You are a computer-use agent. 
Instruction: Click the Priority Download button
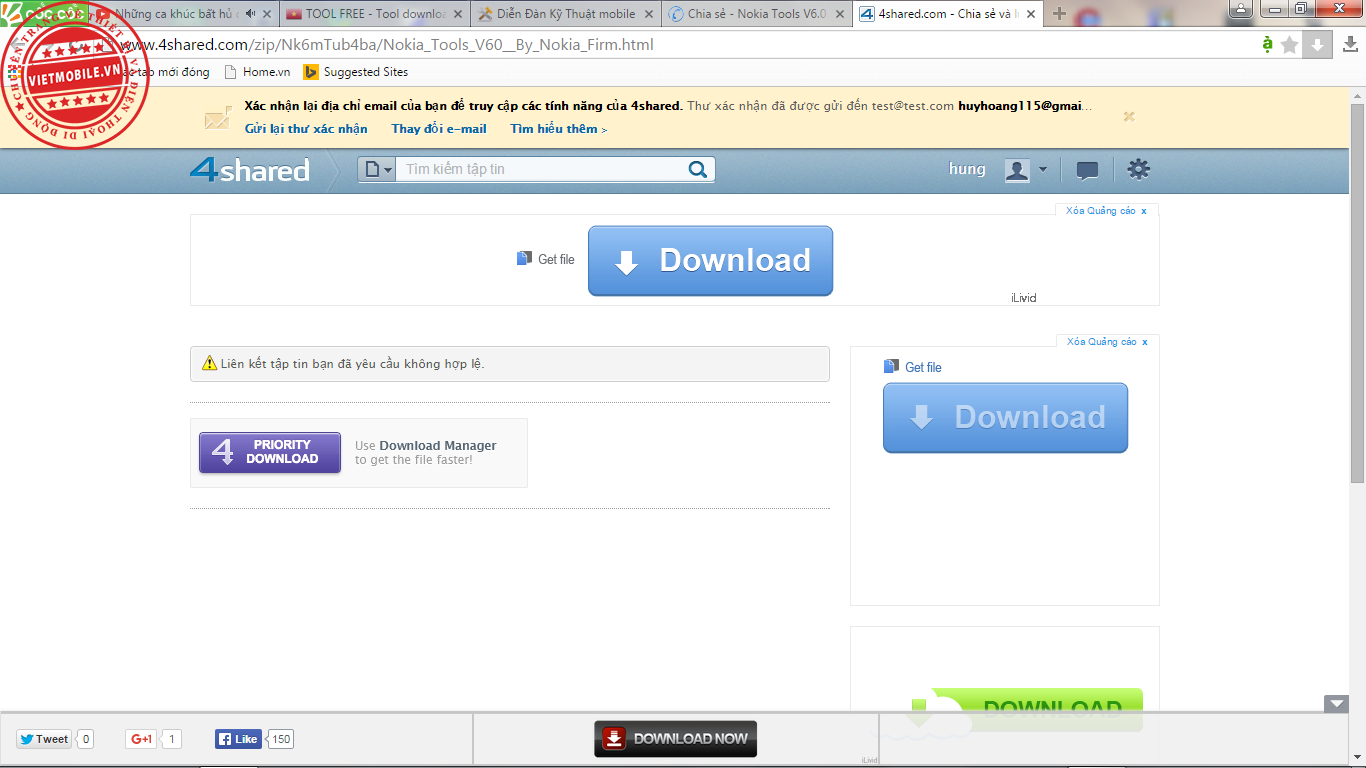click(270, 452)
